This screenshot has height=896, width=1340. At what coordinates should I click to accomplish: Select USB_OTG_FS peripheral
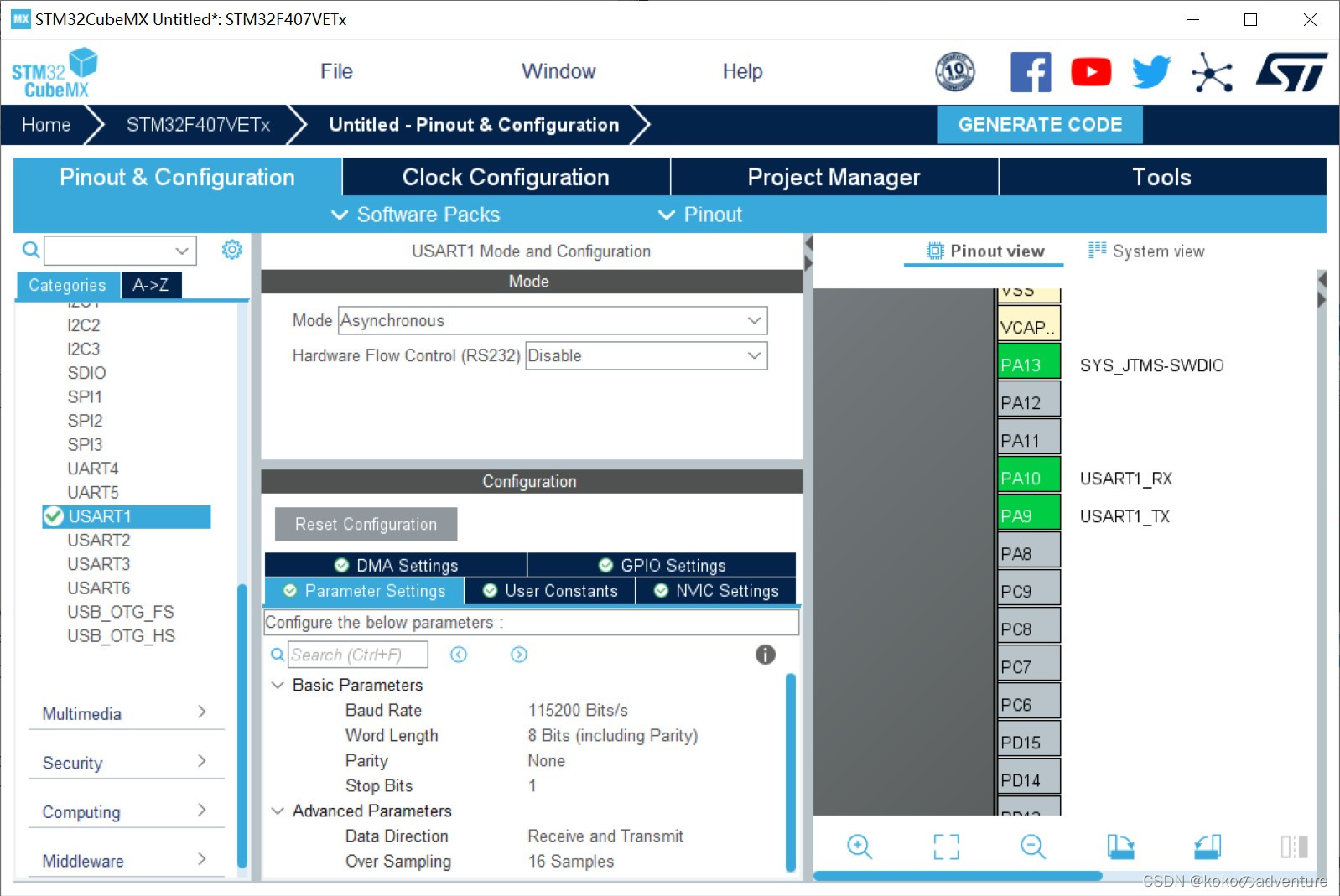[121, 612]
